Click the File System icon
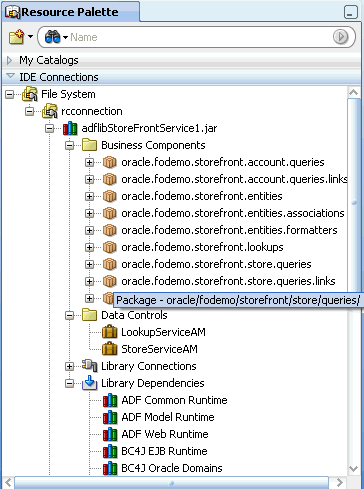The image size is (364, 489). (x=30, y=94)
